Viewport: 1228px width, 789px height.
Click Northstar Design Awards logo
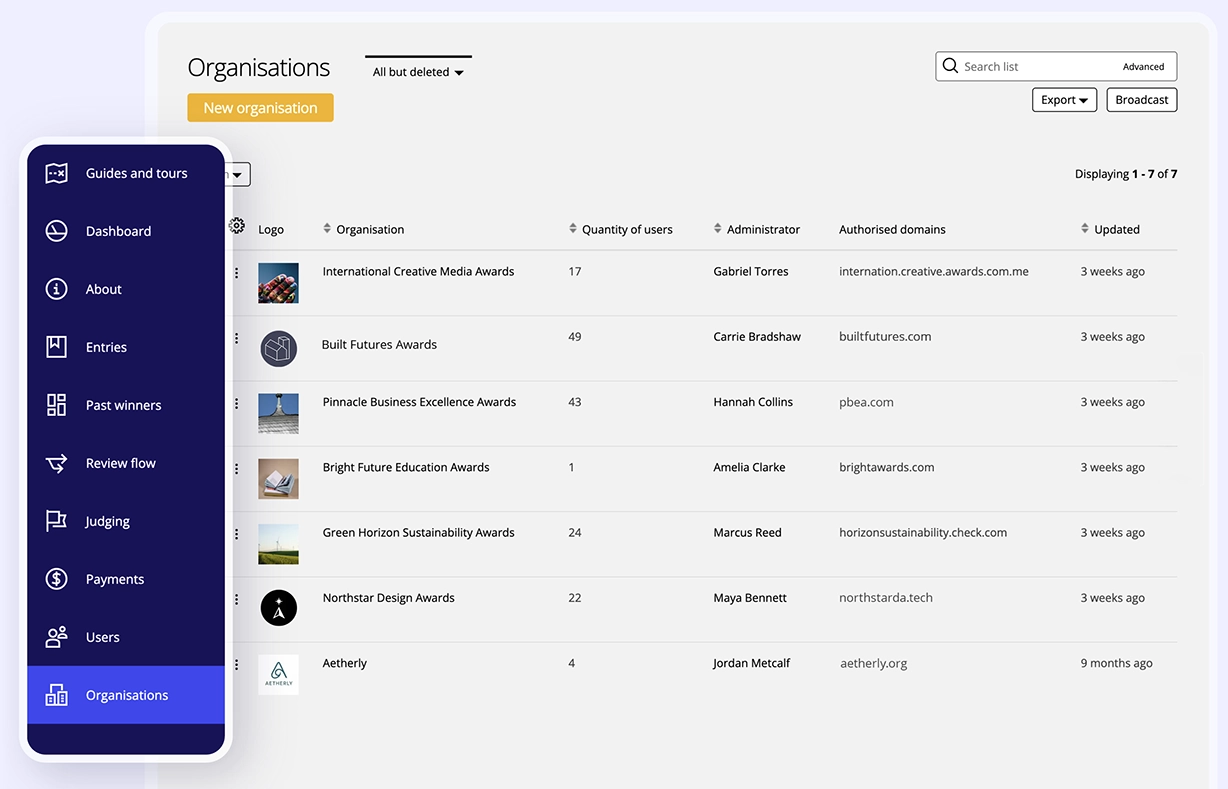point(279,608)
